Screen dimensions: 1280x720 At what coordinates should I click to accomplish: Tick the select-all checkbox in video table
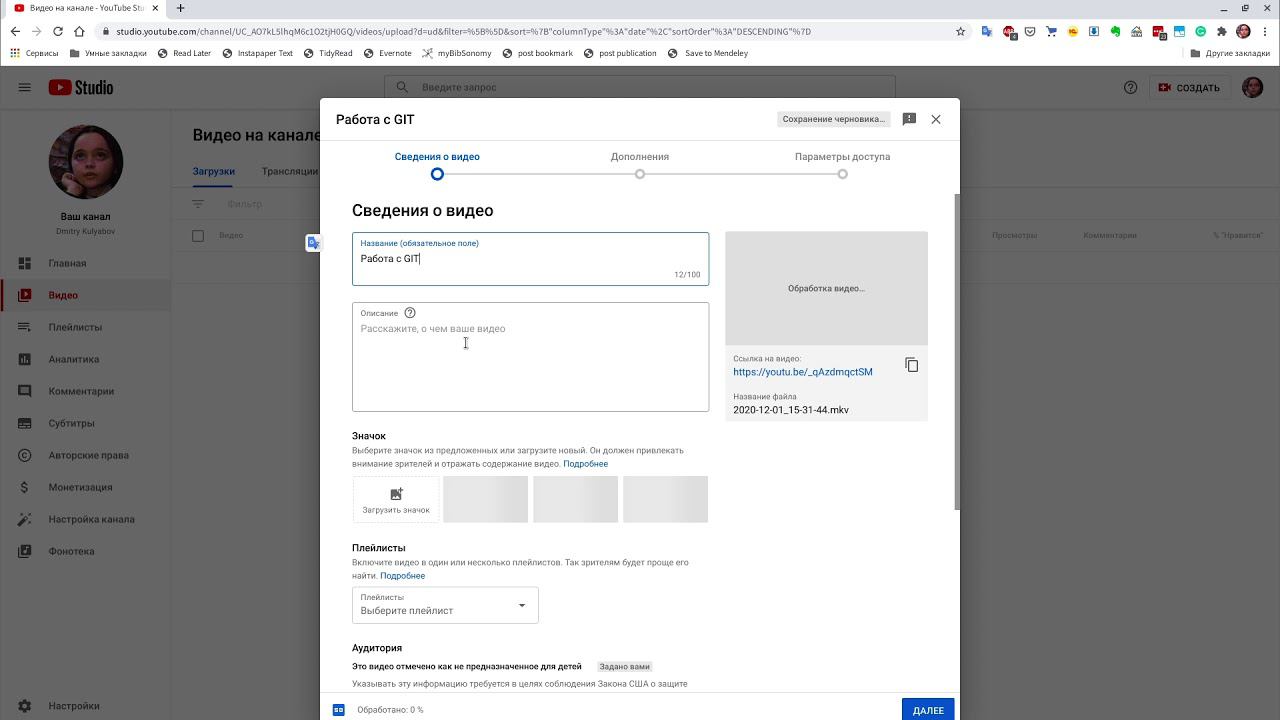198,236
